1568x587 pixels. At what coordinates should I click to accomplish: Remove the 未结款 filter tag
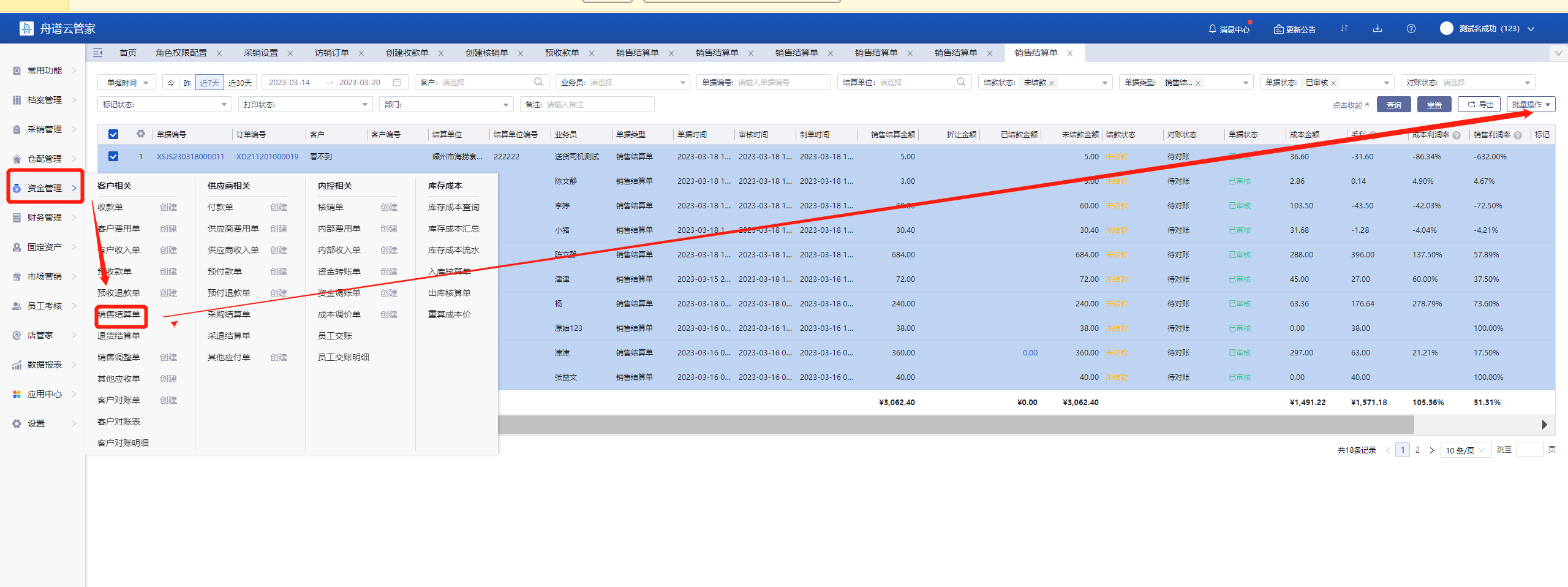pos(1052,83)
